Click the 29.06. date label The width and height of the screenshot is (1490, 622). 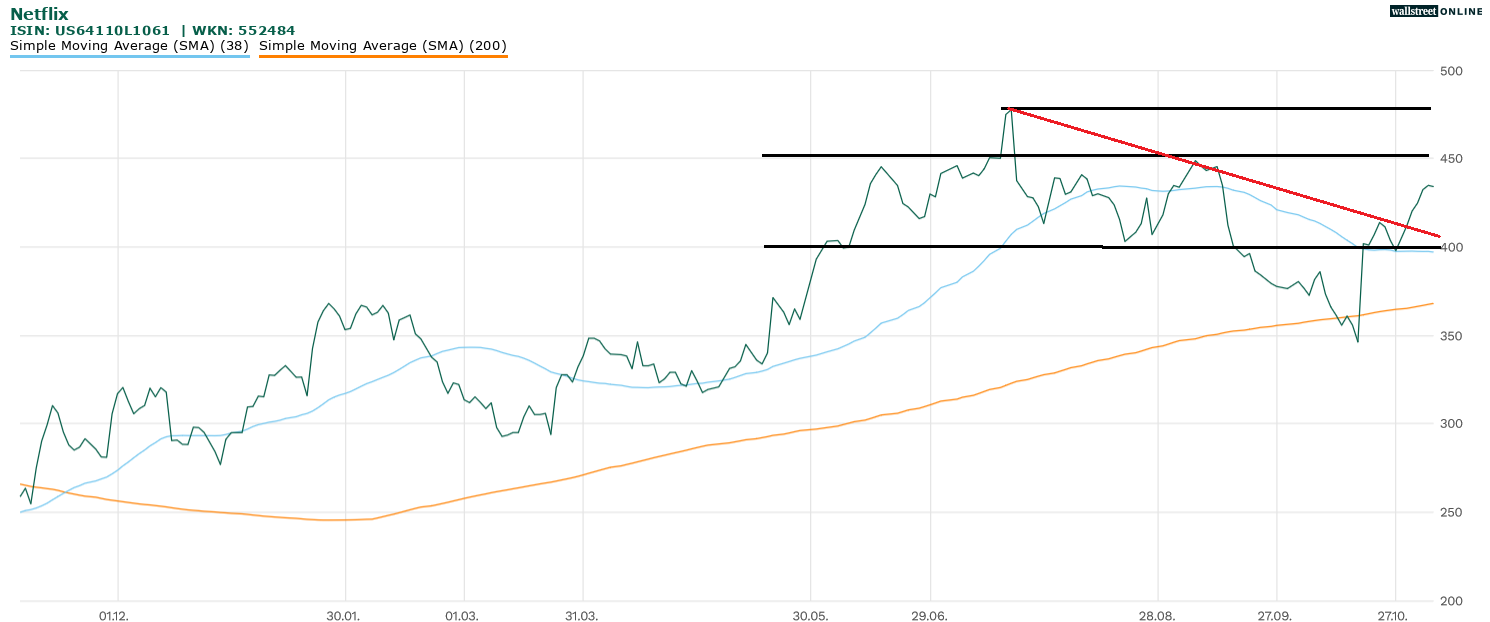click(929, 615)
